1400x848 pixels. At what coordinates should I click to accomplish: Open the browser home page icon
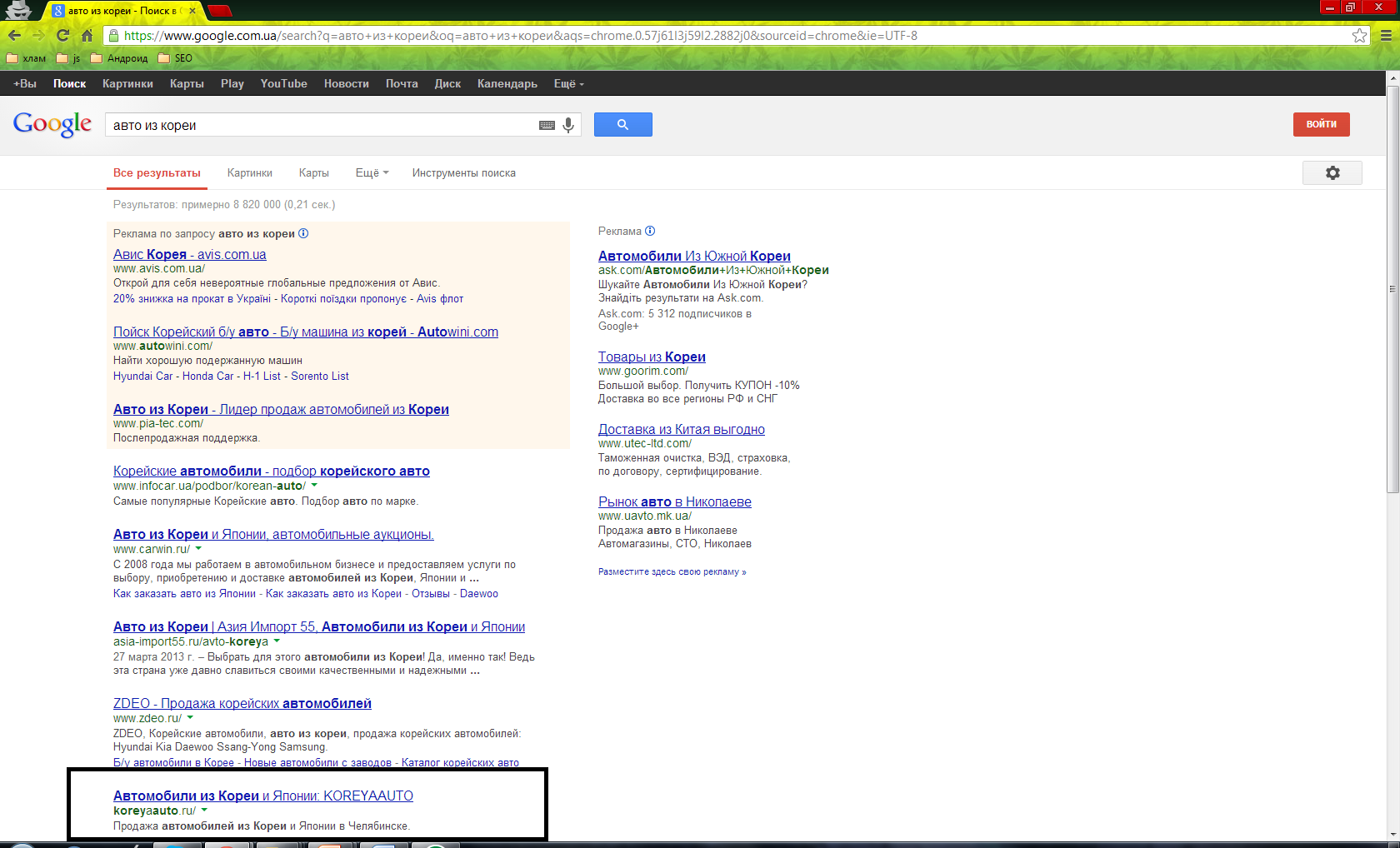[87, 35]
